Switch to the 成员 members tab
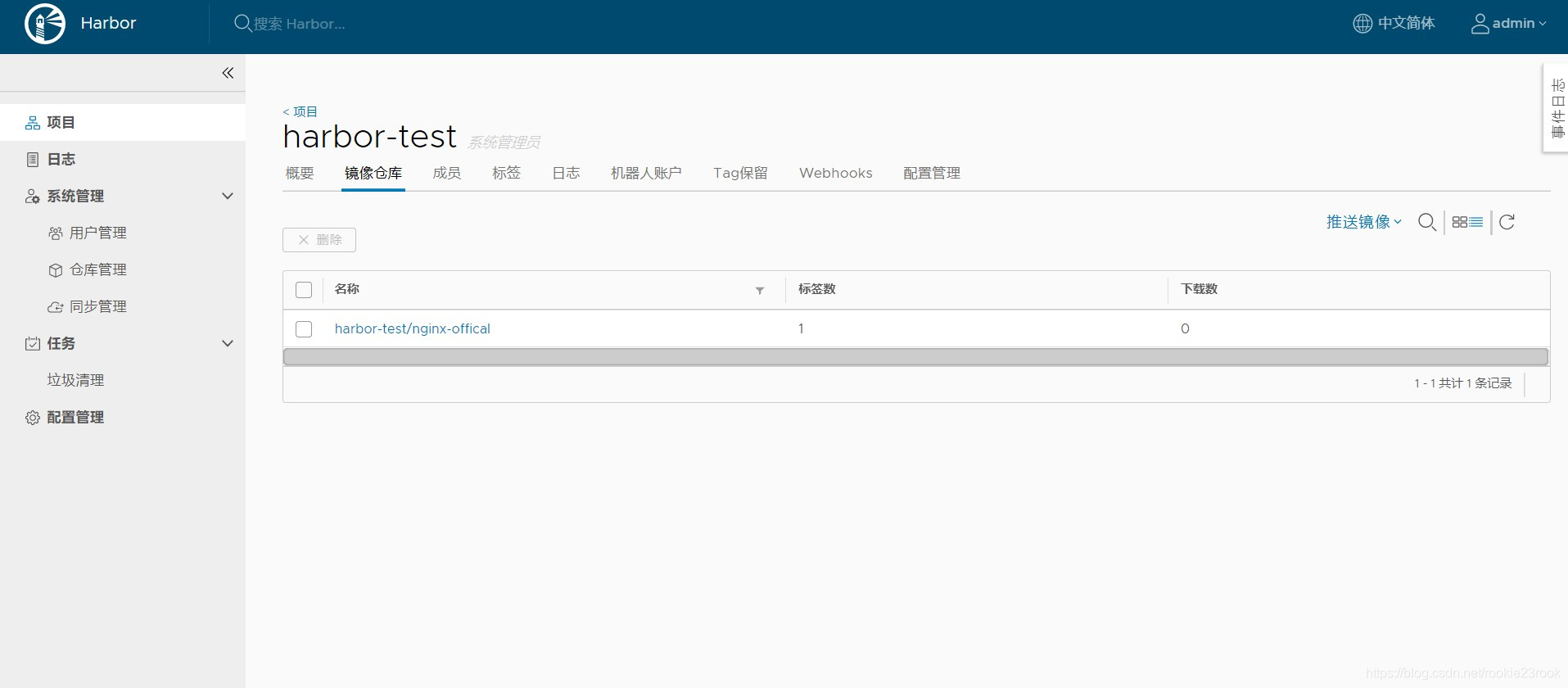1568x688 pixels. (447, 173)
